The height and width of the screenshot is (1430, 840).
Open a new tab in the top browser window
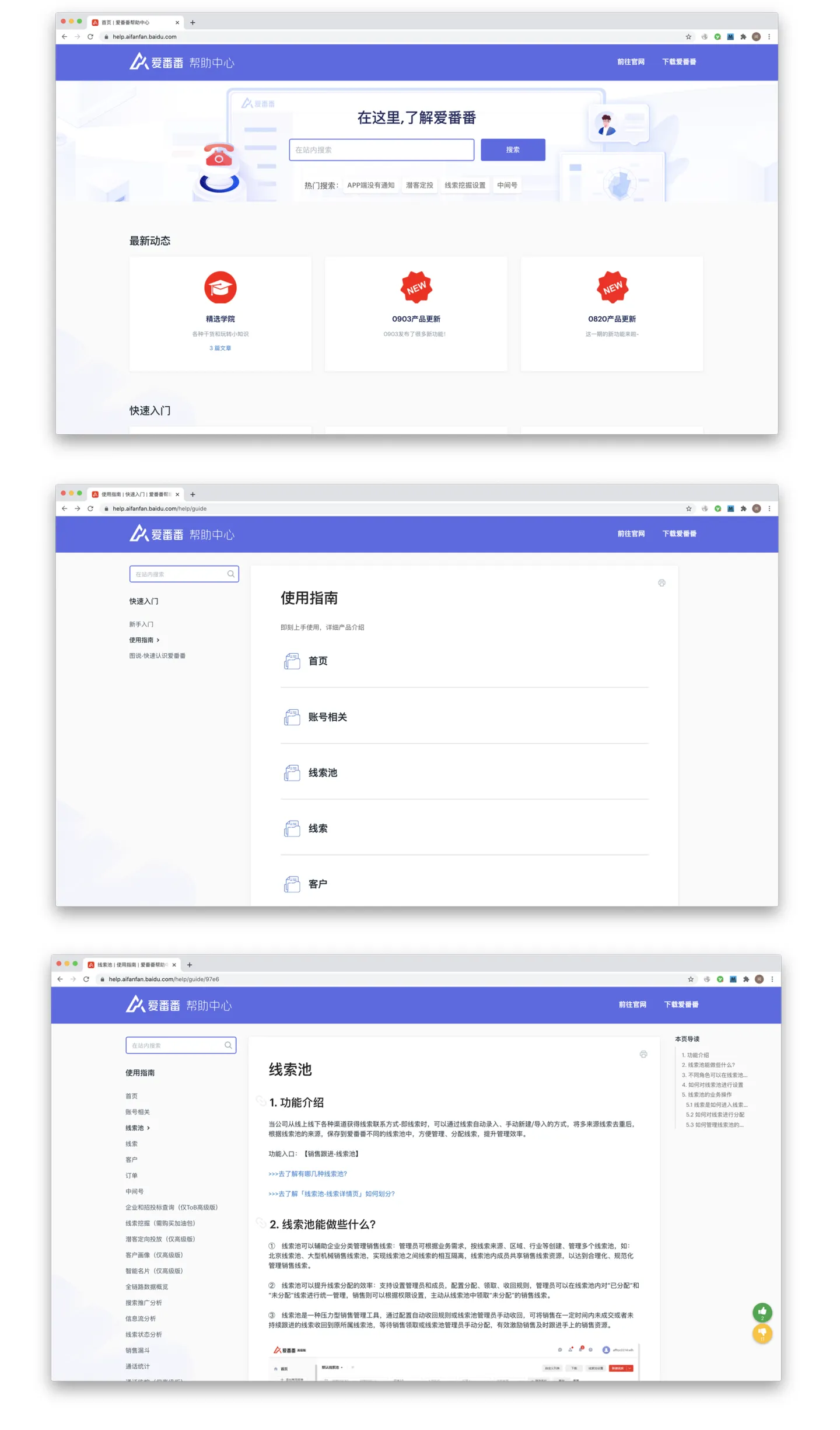click(192, 23)
